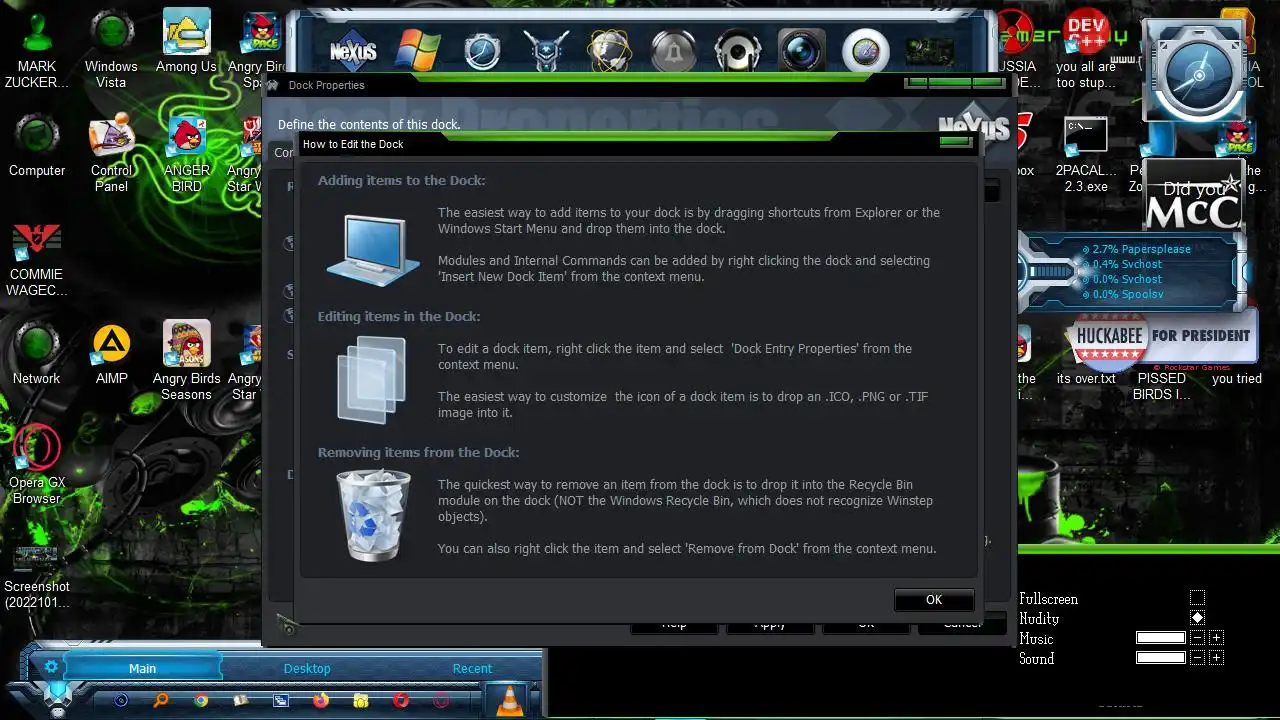This screenshot has width=1280, height=720.
Task: Launch ANGER BIRD desktop shortcut
Action: [x=187, y=154]
